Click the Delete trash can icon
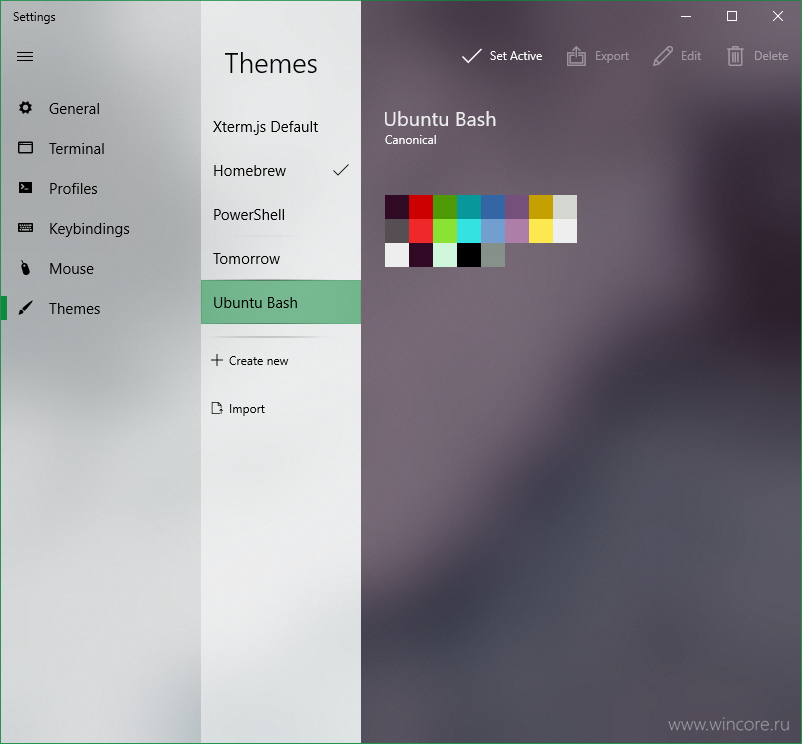The width and height of the screenshot is (802, 744). [735, 56]
